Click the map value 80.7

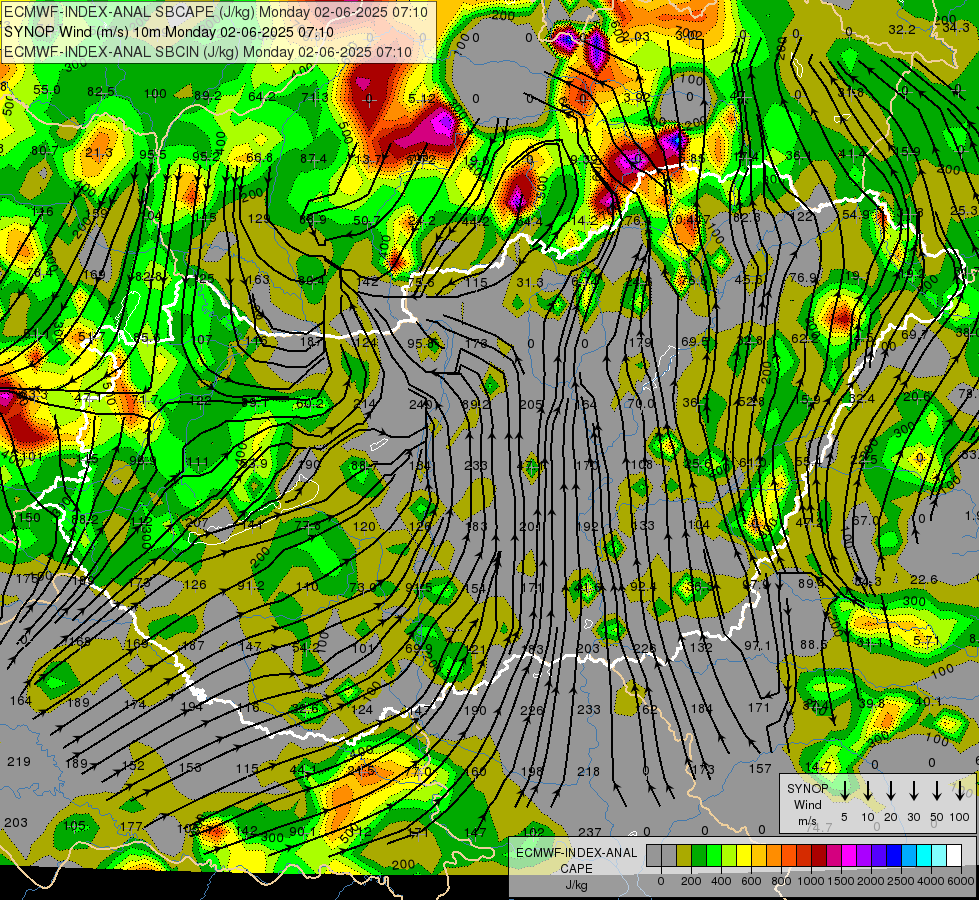pos(44,151)
